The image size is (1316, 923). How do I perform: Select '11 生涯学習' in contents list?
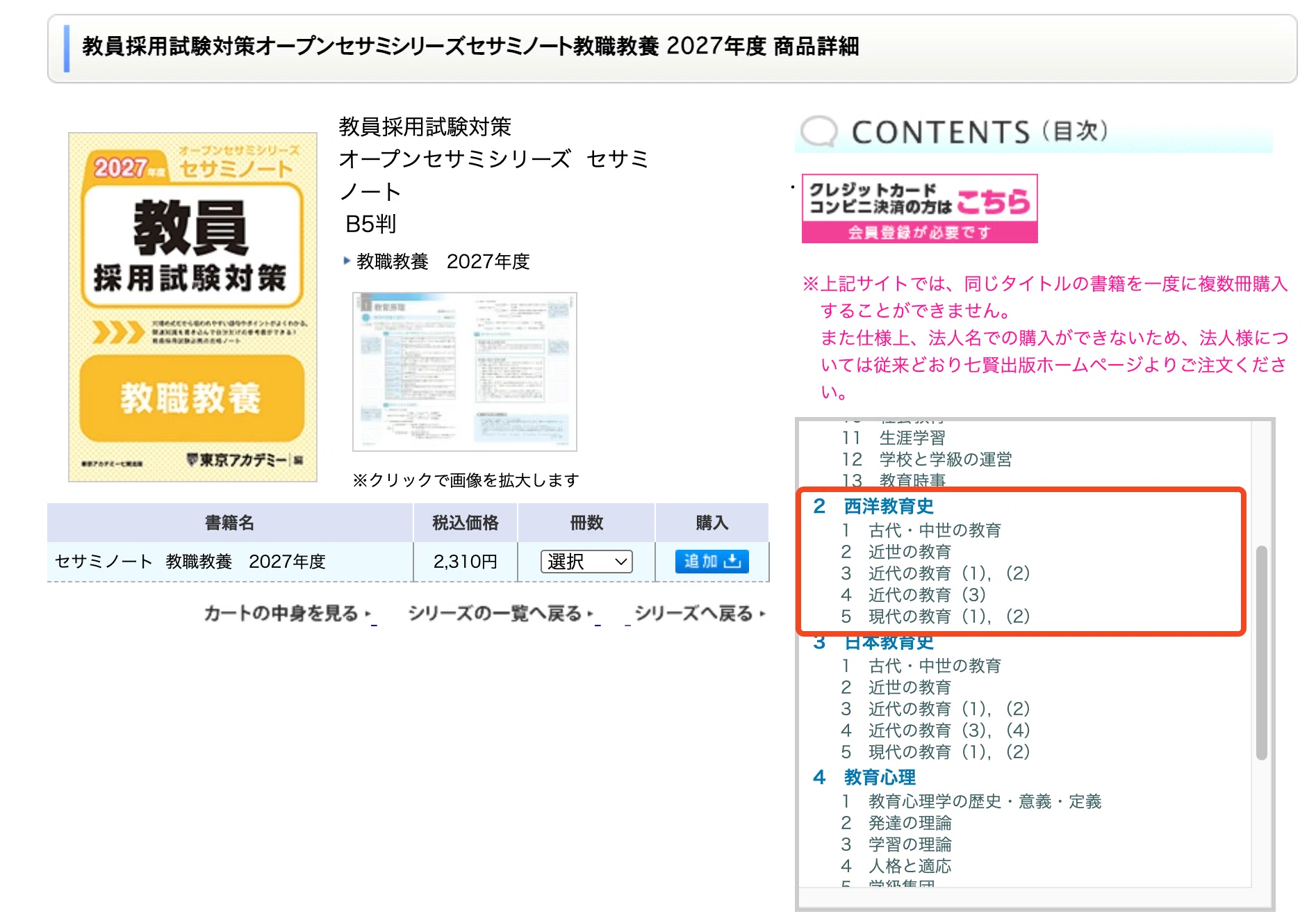[894, 438]
